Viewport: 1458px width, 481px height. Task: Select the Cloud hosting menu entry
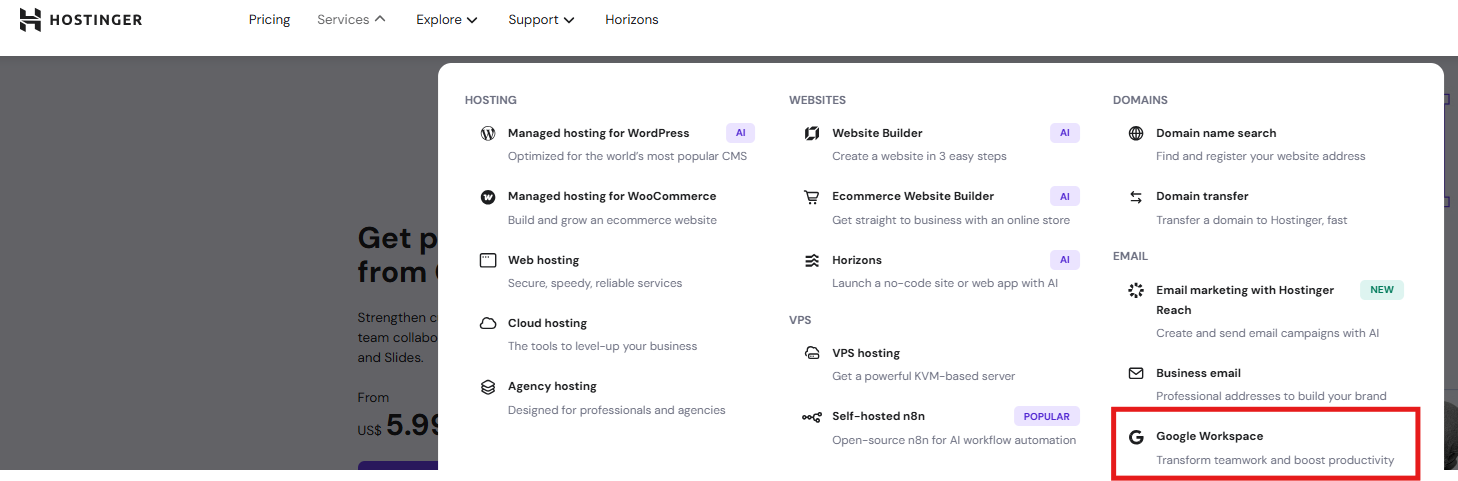547,323
